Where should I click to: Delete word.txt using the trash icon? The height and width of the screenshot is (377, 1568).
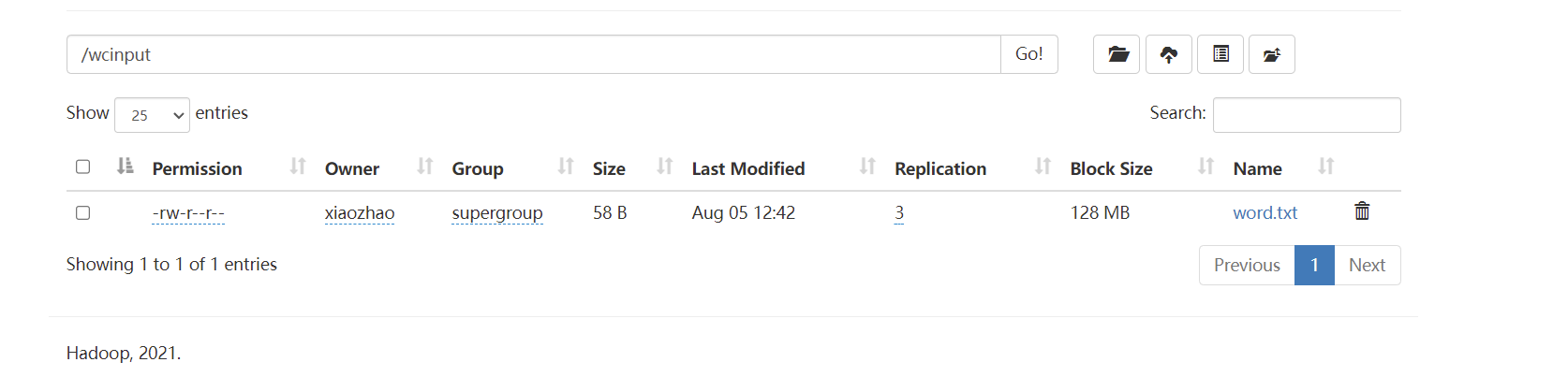click(1362, 211)
